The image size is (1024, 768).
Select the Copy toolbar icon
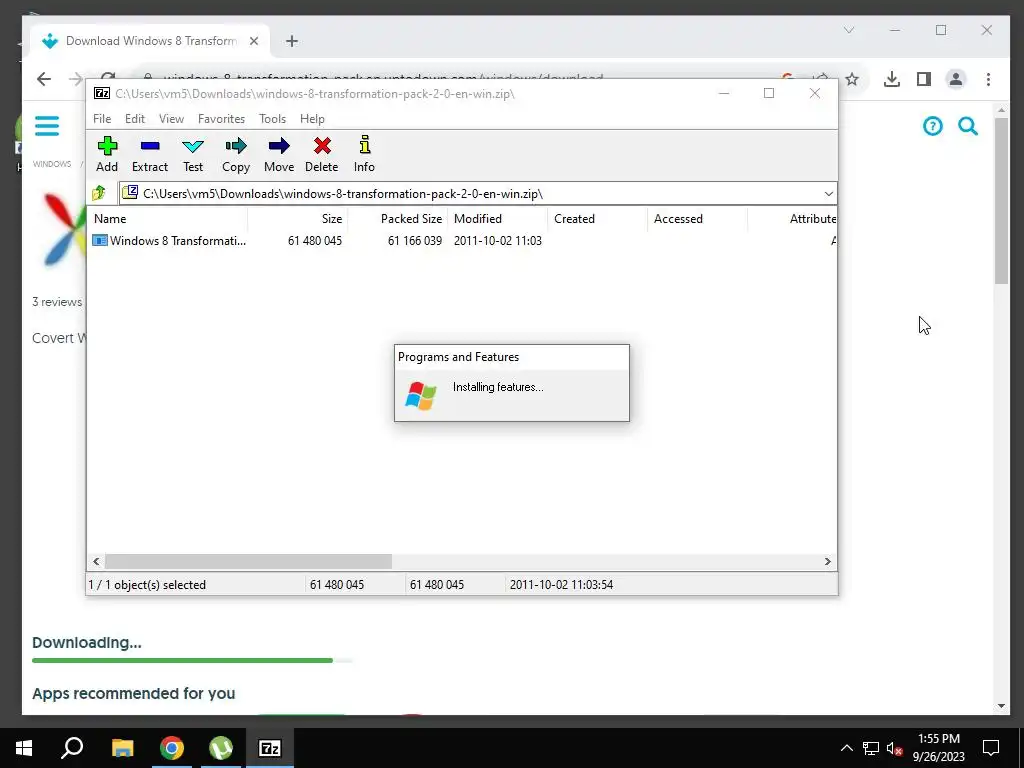pos(236,154)
